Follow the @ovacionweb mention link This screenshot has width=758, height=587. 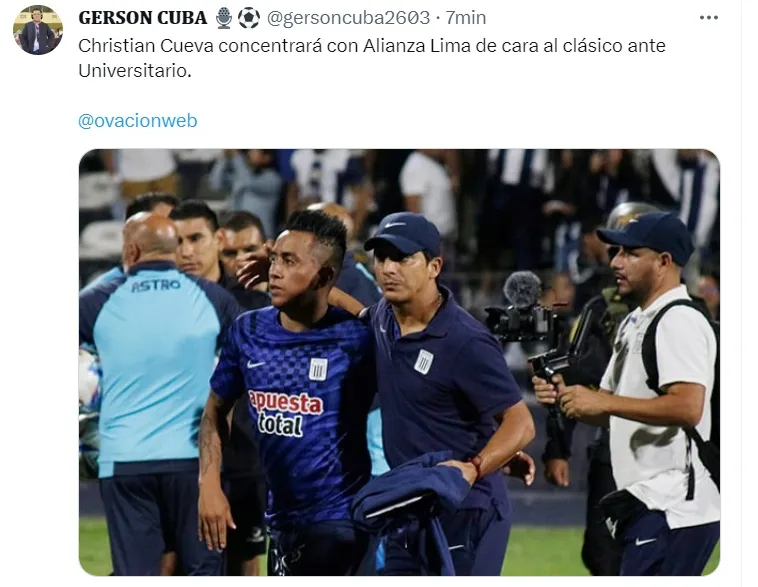(x=138, y=120)
